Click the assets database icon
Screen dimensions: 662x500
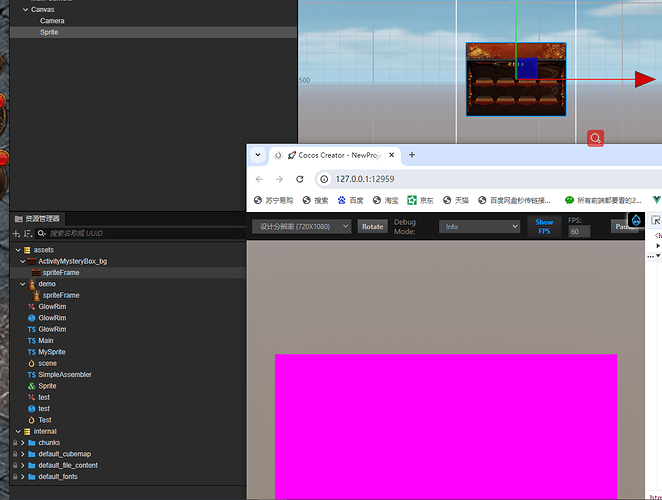(27, 250)
